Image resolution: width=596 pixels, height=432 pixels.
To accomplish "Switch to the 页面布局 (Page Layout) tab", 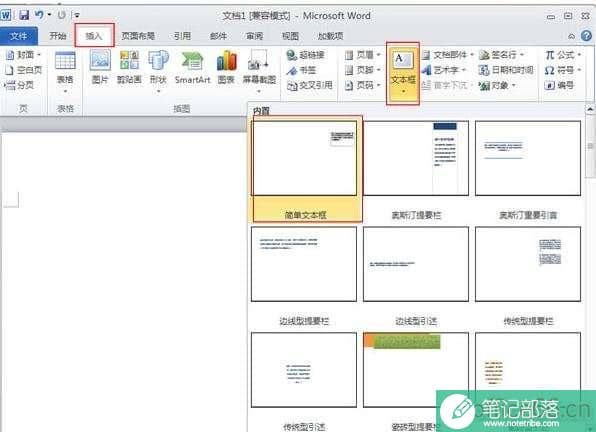I will pos(138,36).
